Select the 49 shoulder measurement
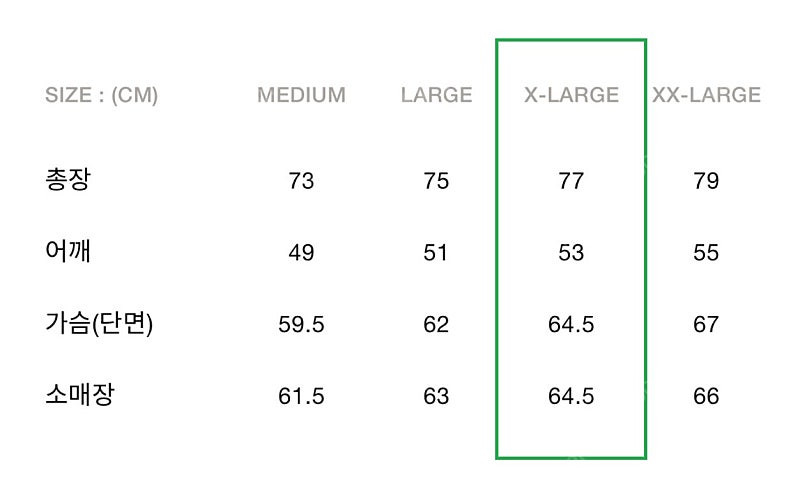Image resolution: width=800 pixels, height=479 pixels. click(x=301, y=253)
